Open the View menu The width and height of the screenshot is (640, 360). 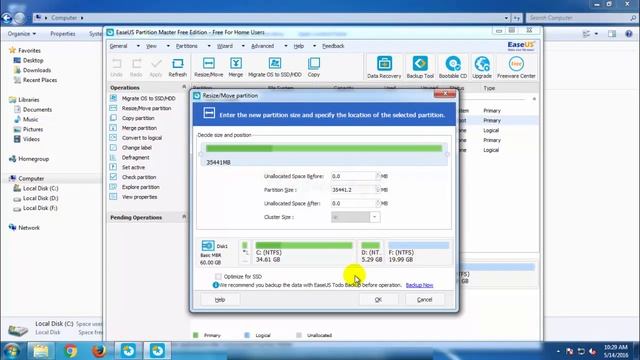(151, 46)
